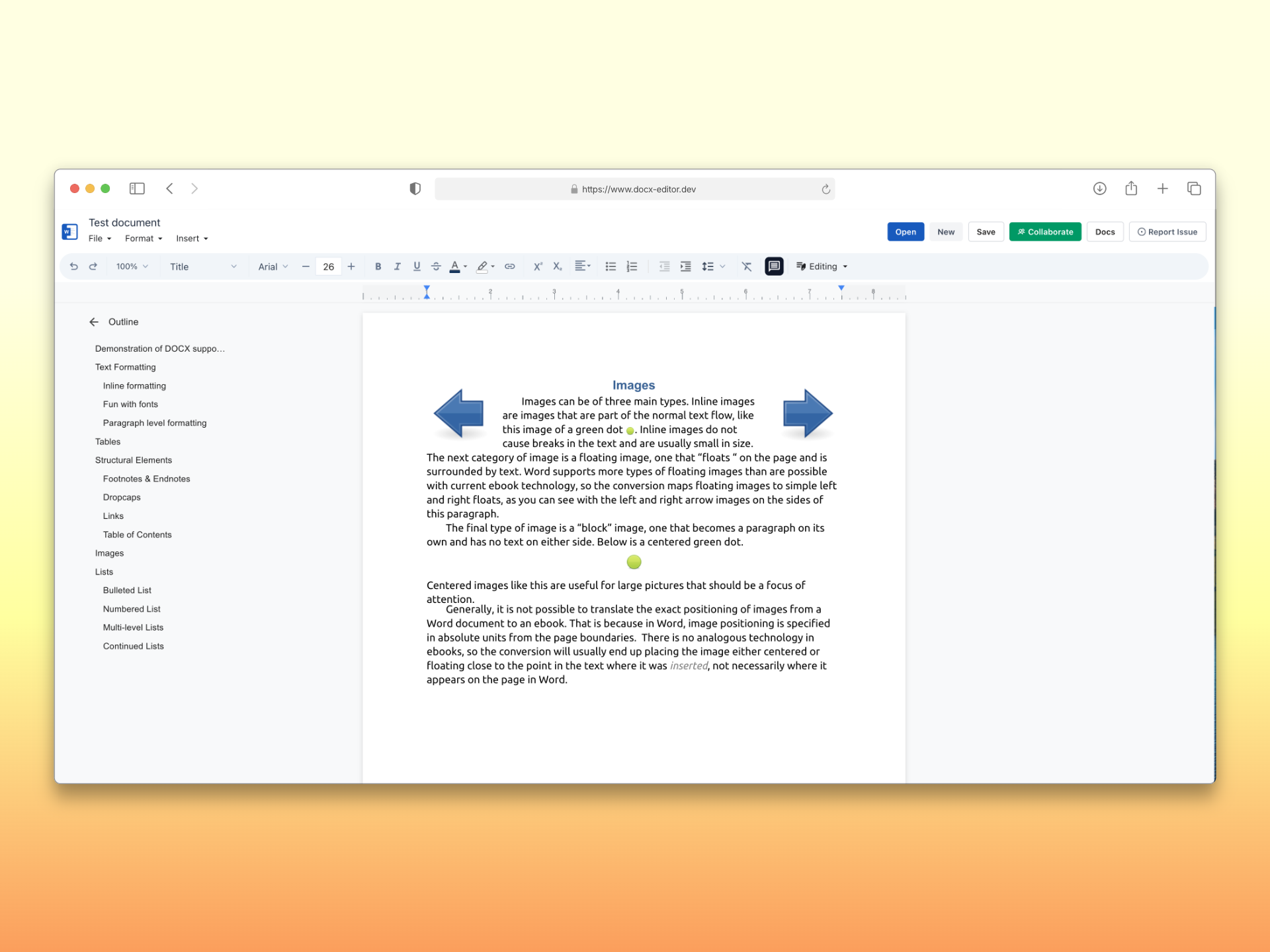The image size is (1270, 952).
Task: Clear text formatting
Action: pos(747,266)
